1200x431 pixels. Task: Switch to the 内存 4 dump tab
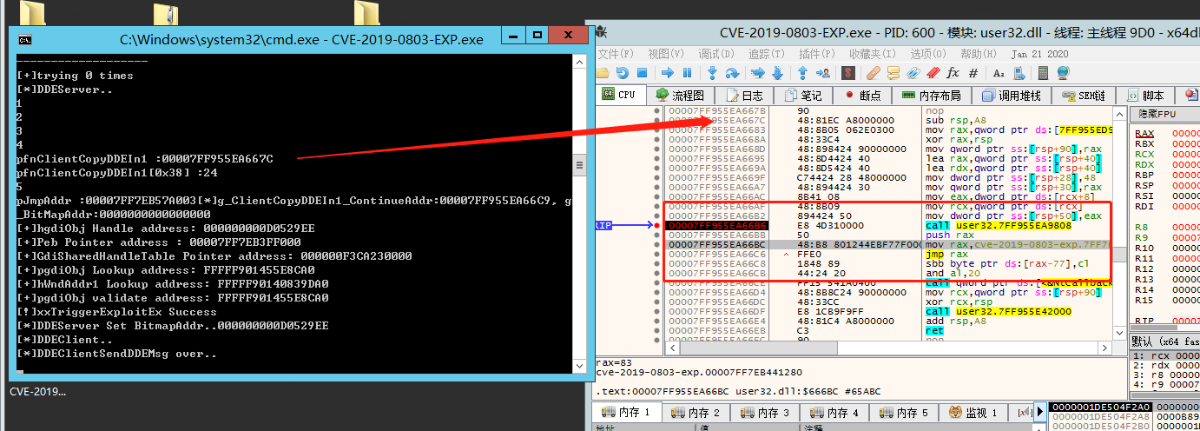click(x=834, y=413)
